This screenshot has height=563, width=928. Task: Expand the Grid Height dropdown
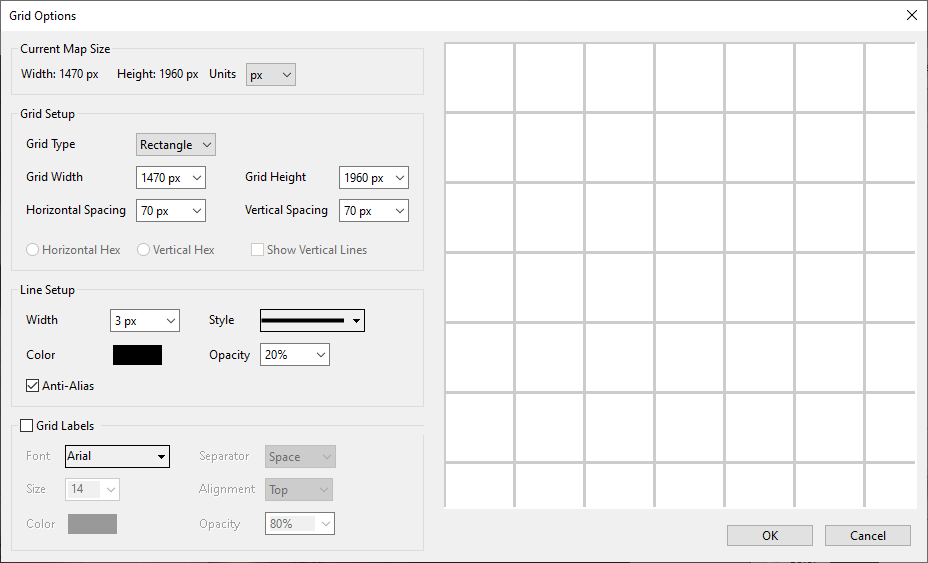374,178
